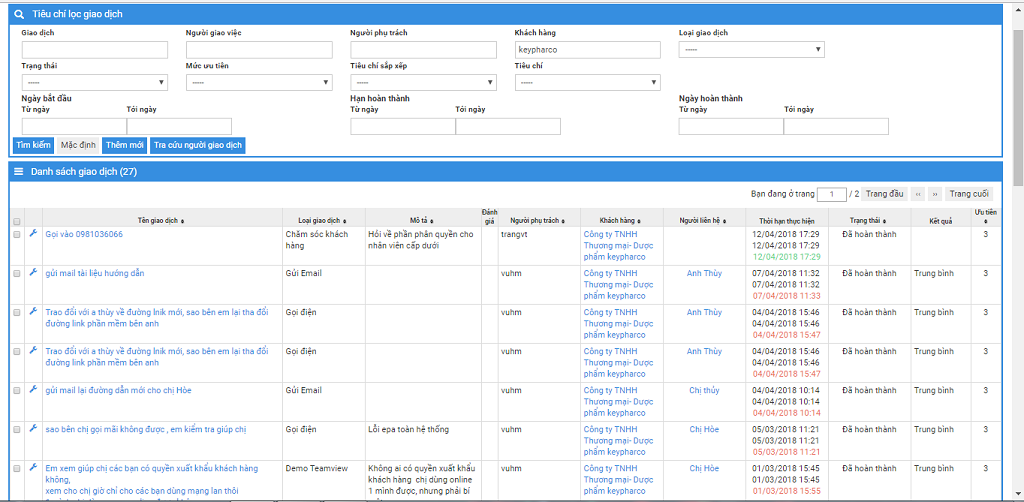Focus the 'Giao dịch' text field

[x=95, y=50]
